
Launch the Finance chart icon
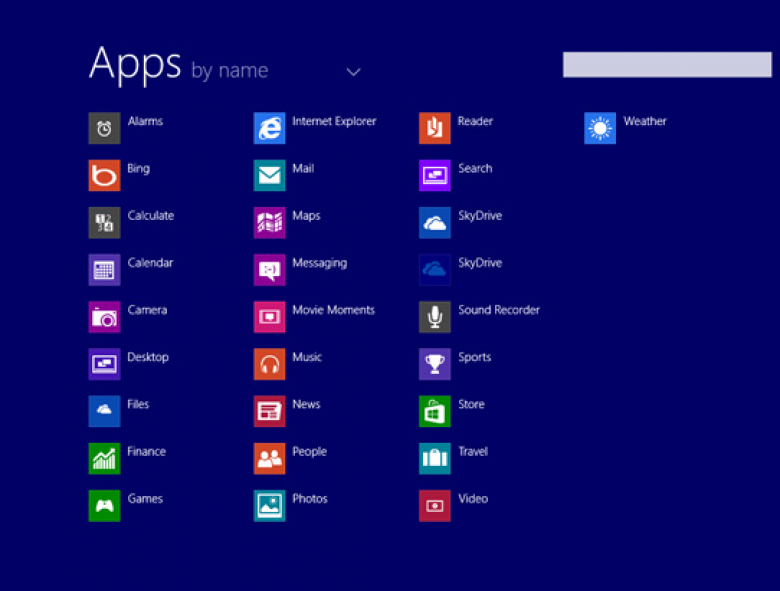point(104,459)
